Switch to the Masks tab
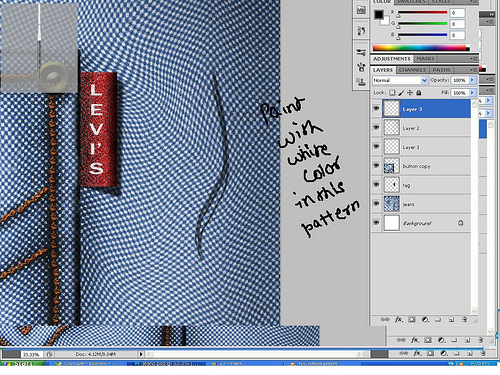 pos(425,59)
